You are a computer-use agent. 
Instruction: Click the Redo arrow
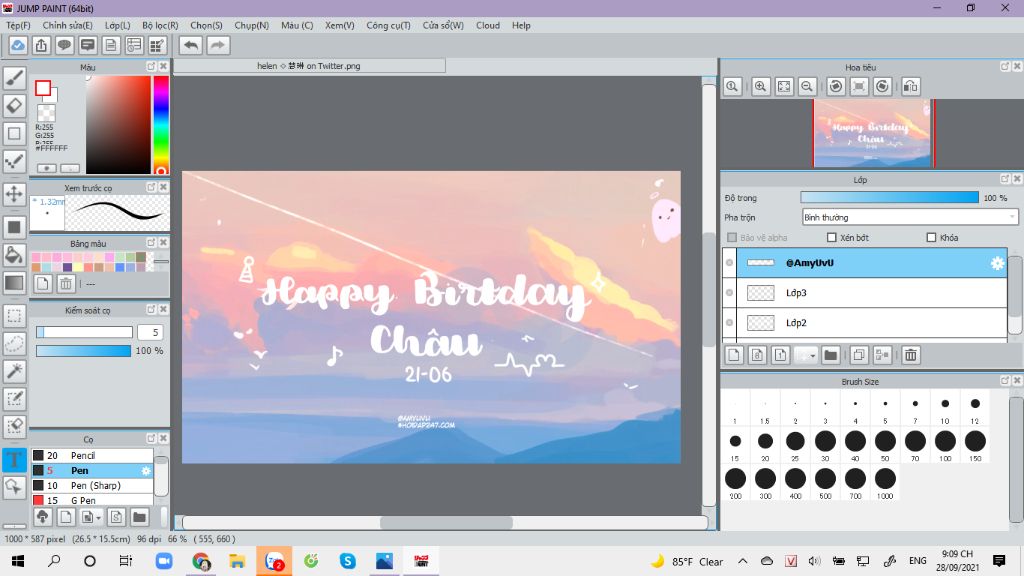click(x=218, y=46)
